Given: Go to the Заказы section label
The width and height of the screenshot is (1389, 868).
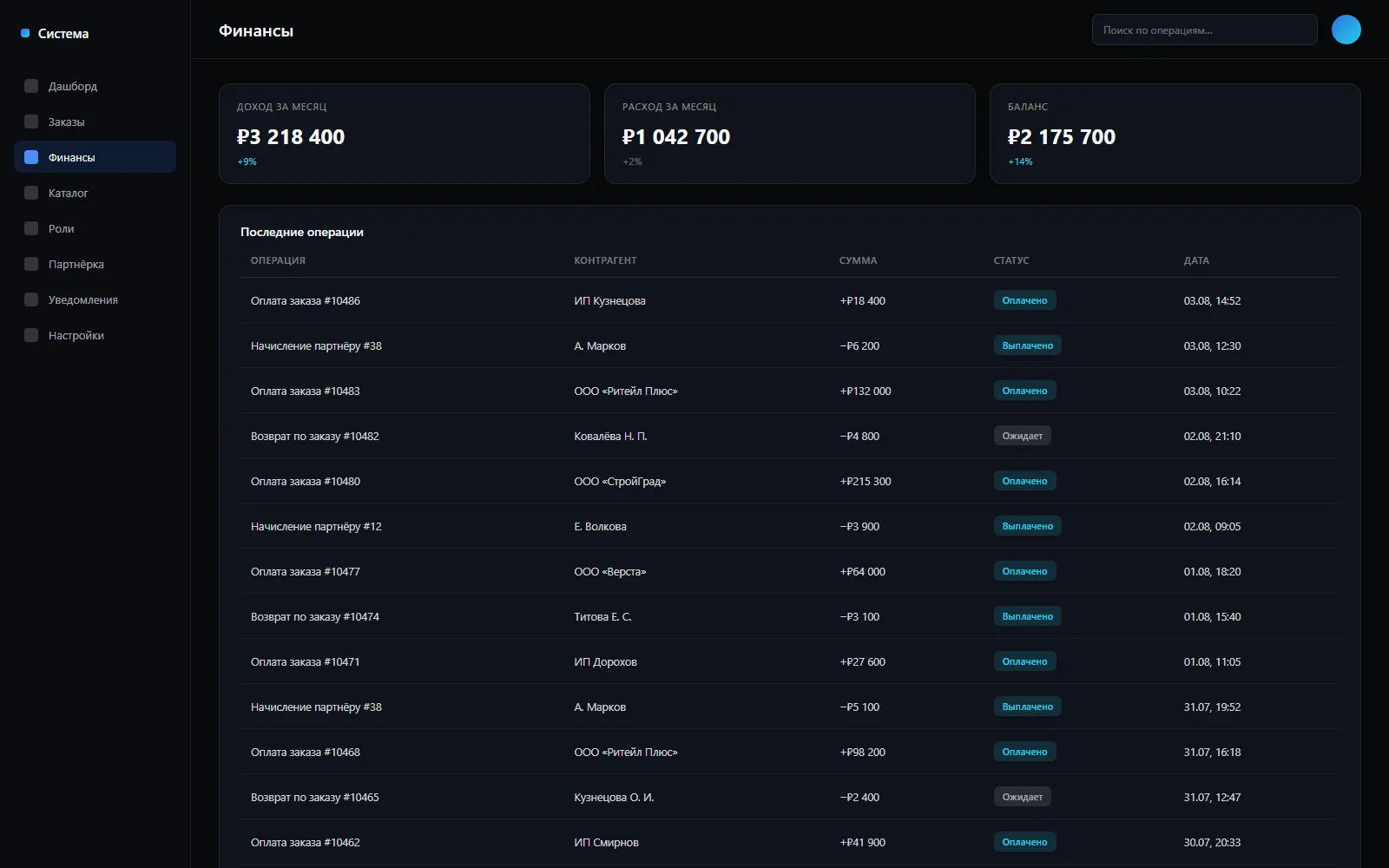Looking at the screenshot, I should 67,122.
